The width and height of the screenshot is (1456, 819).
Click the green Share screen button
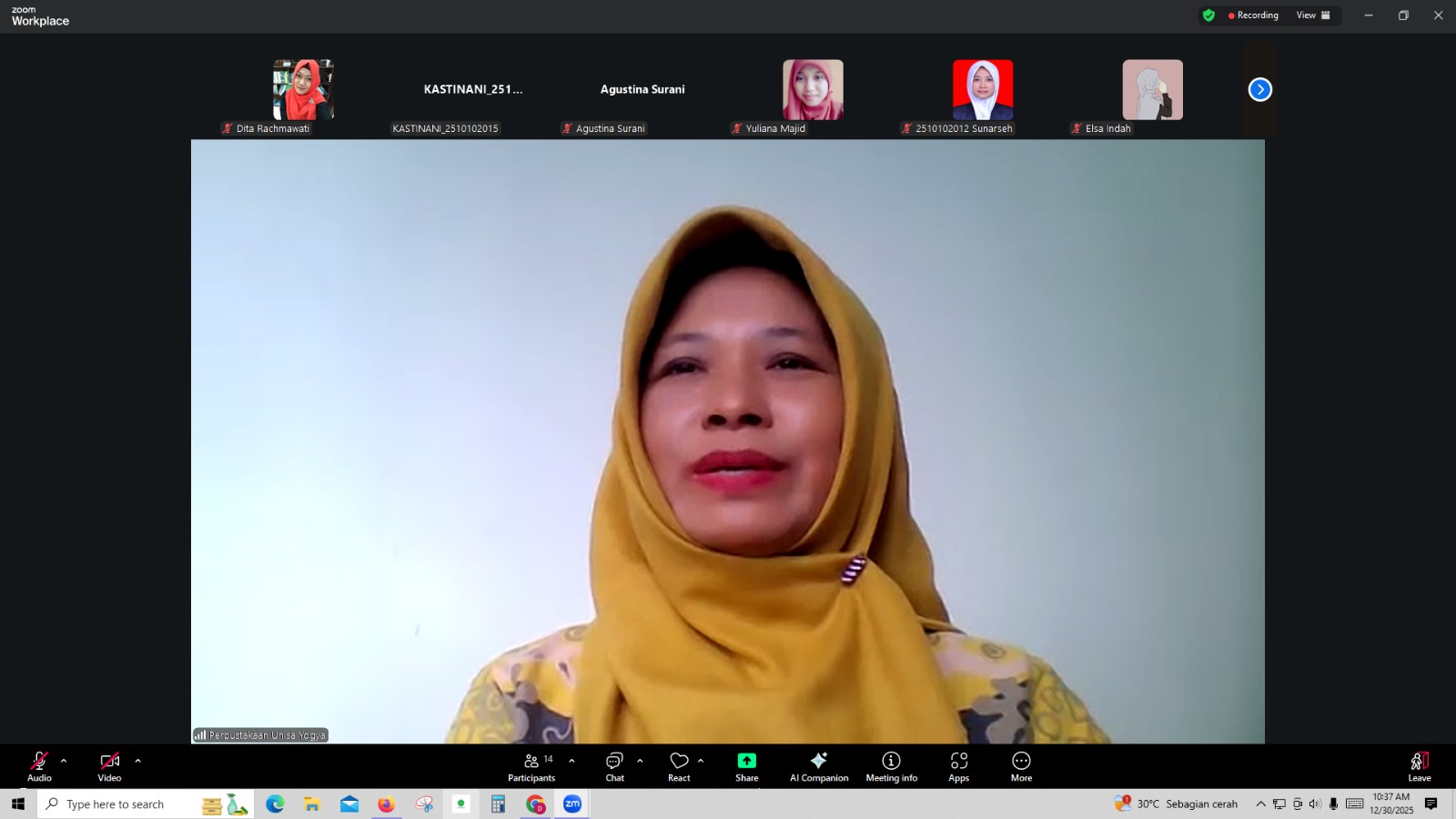[x=746, y=765]
